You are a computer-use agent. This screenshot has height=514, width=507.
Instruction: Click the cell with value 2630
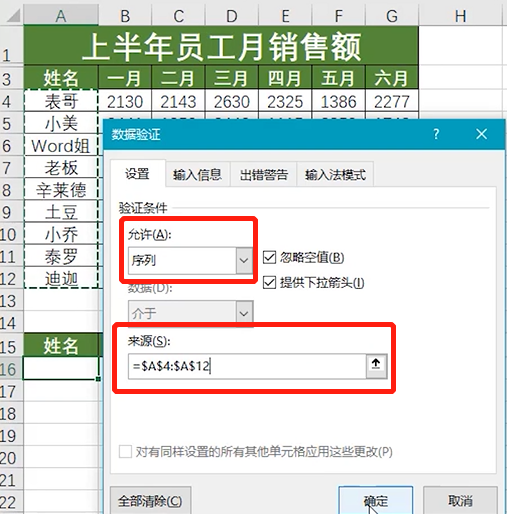[232, 101]
